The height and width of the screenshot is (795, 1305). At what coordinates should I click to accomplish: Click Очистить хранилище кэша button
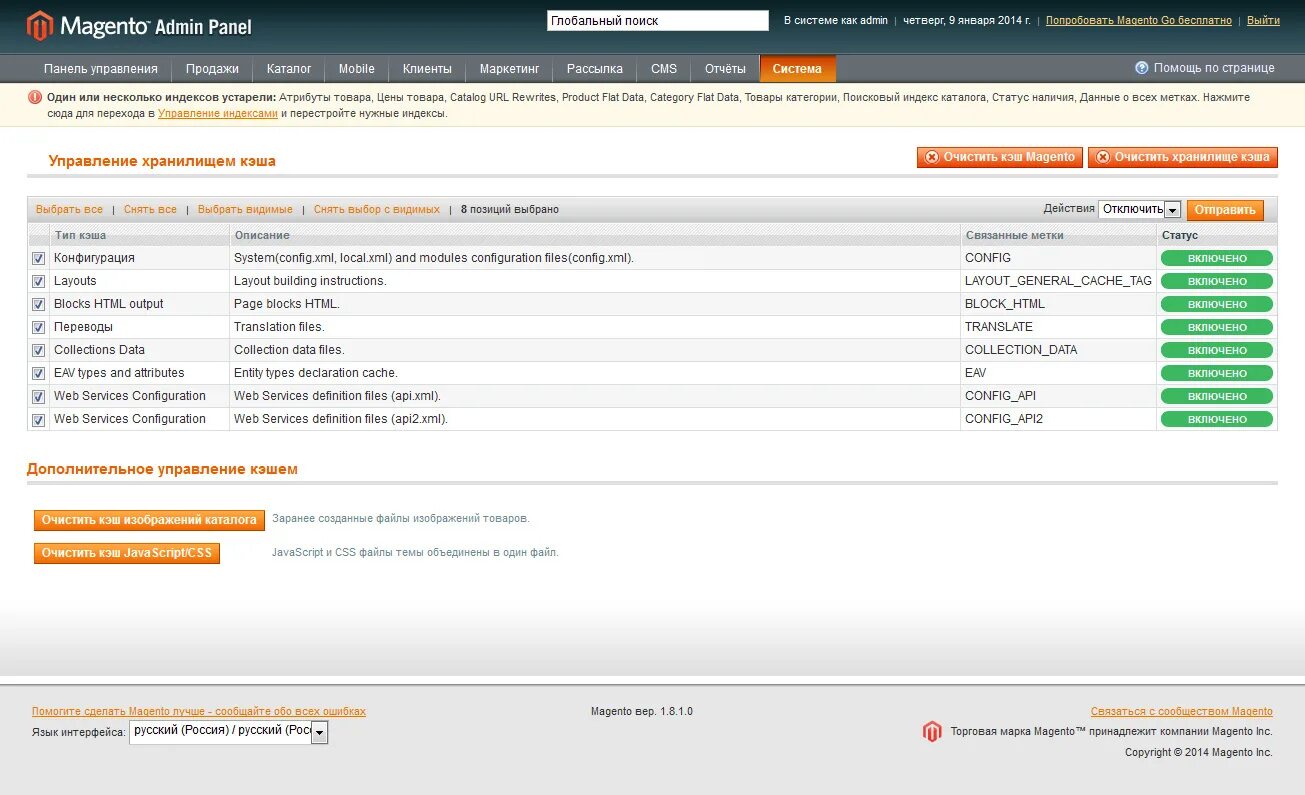pyautogui.click(x=1183, y=157)
